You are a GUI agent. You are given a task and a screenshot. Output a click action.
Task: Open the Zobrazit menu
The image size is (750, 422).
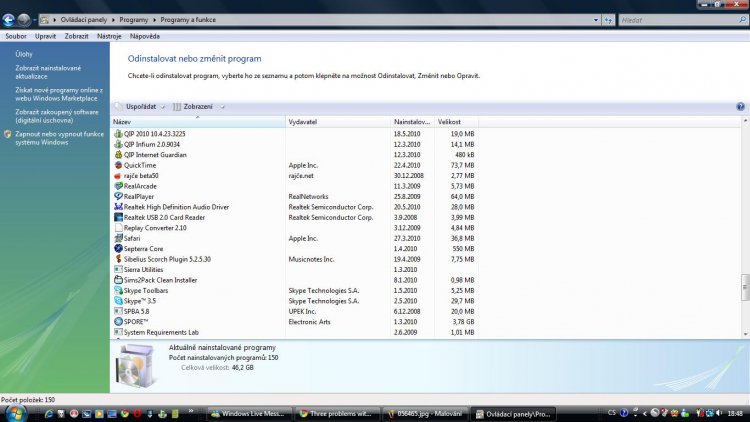coord(77,36)
